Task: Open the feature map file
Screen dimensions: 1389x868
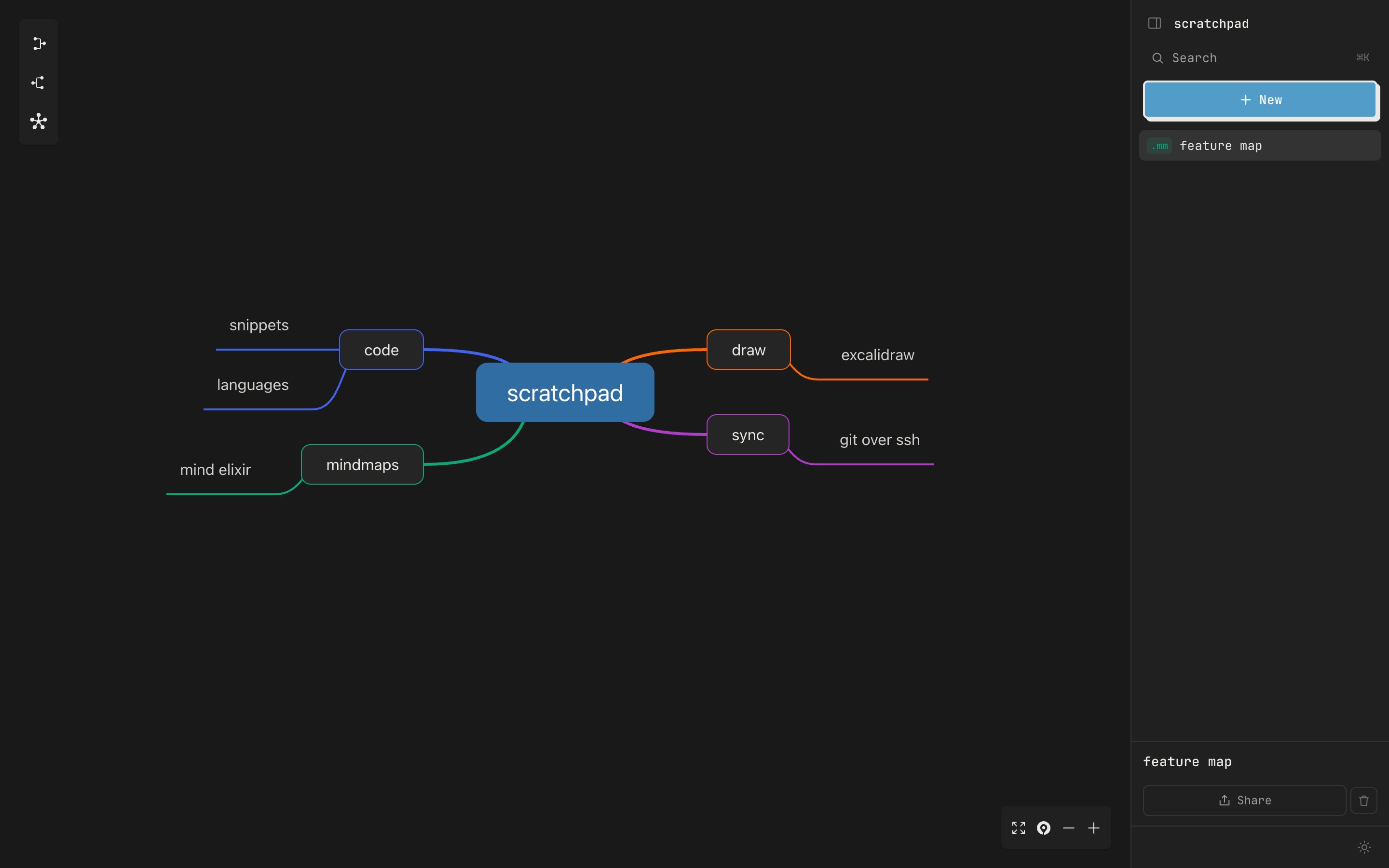Action: (1260, 146)
